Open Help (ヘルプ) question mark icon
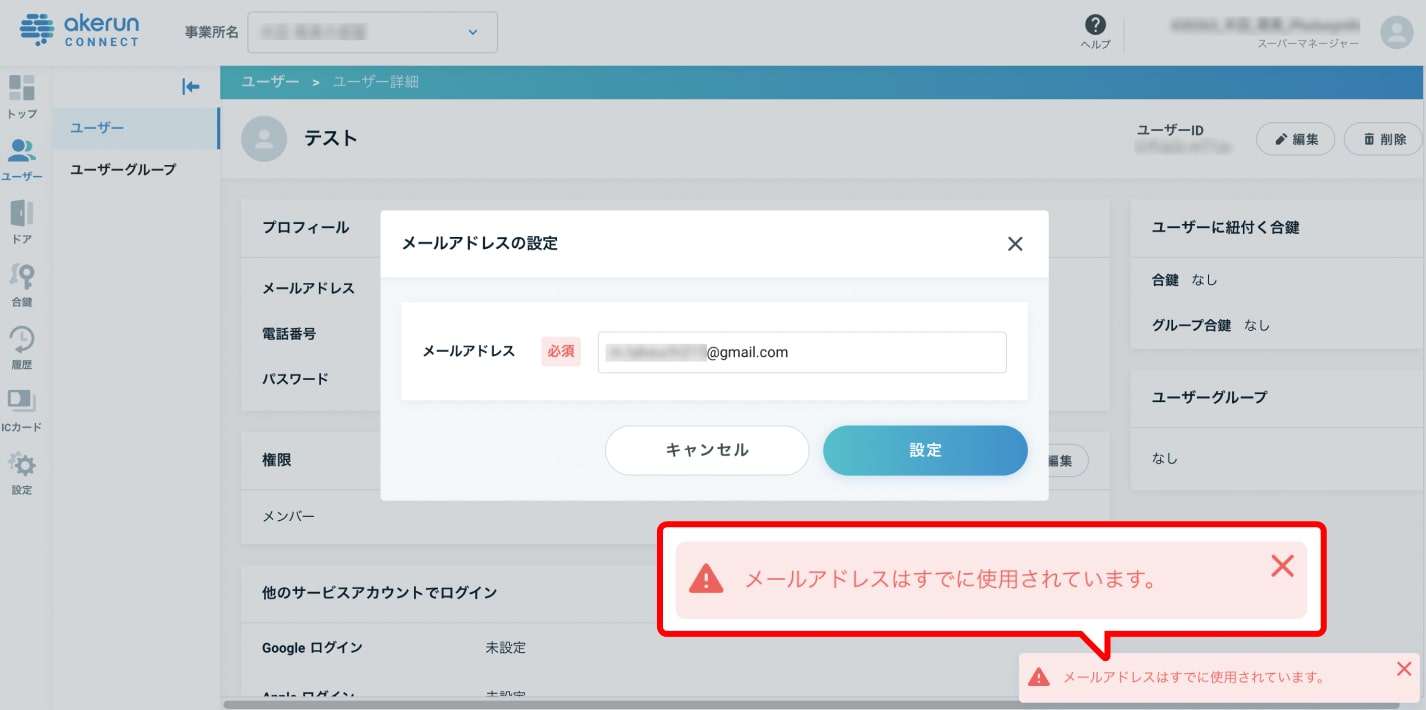This screenshot has height=710, width=1426. coord(1095,25)
